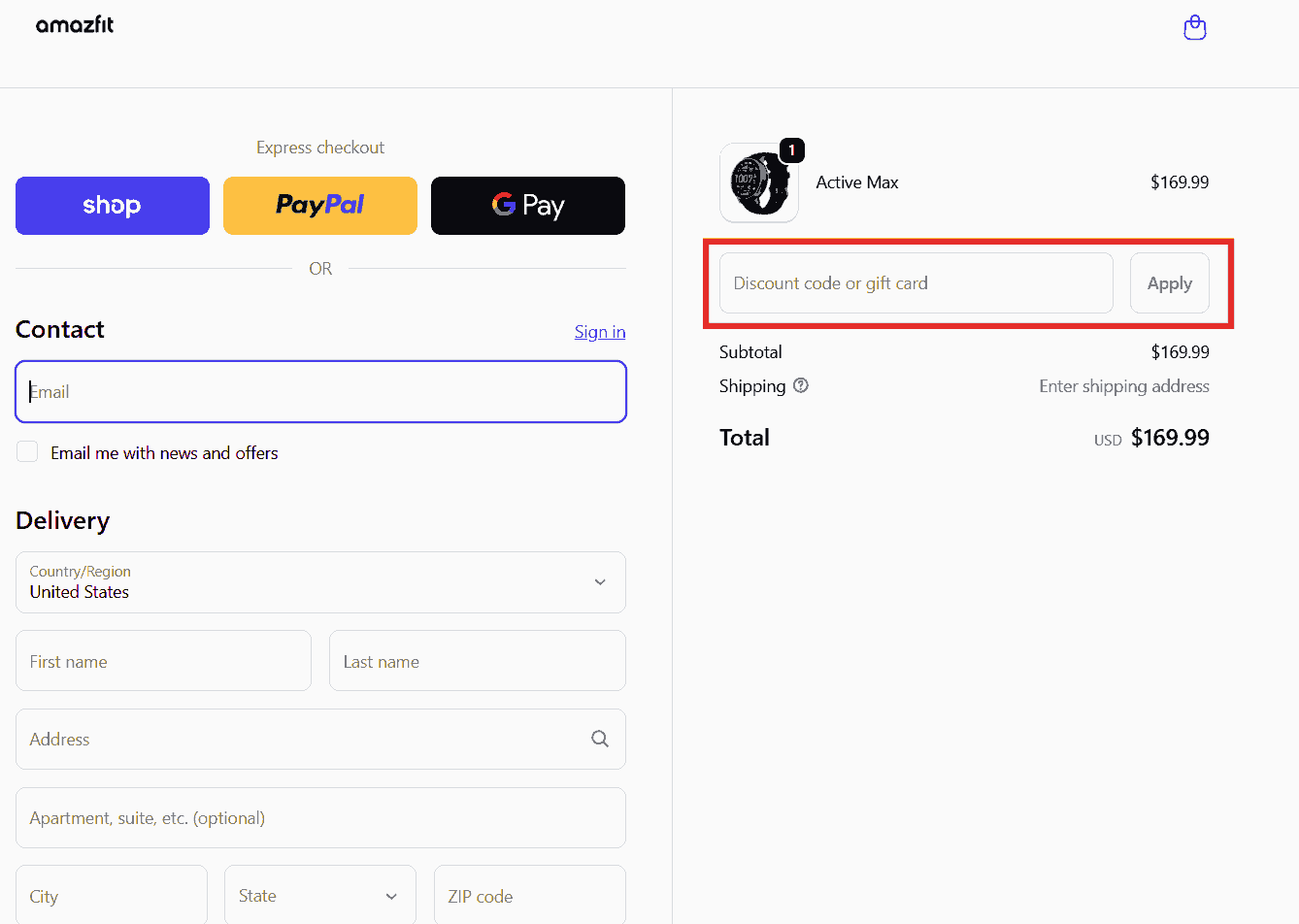Focus the Discount code or gift card field

916,283
